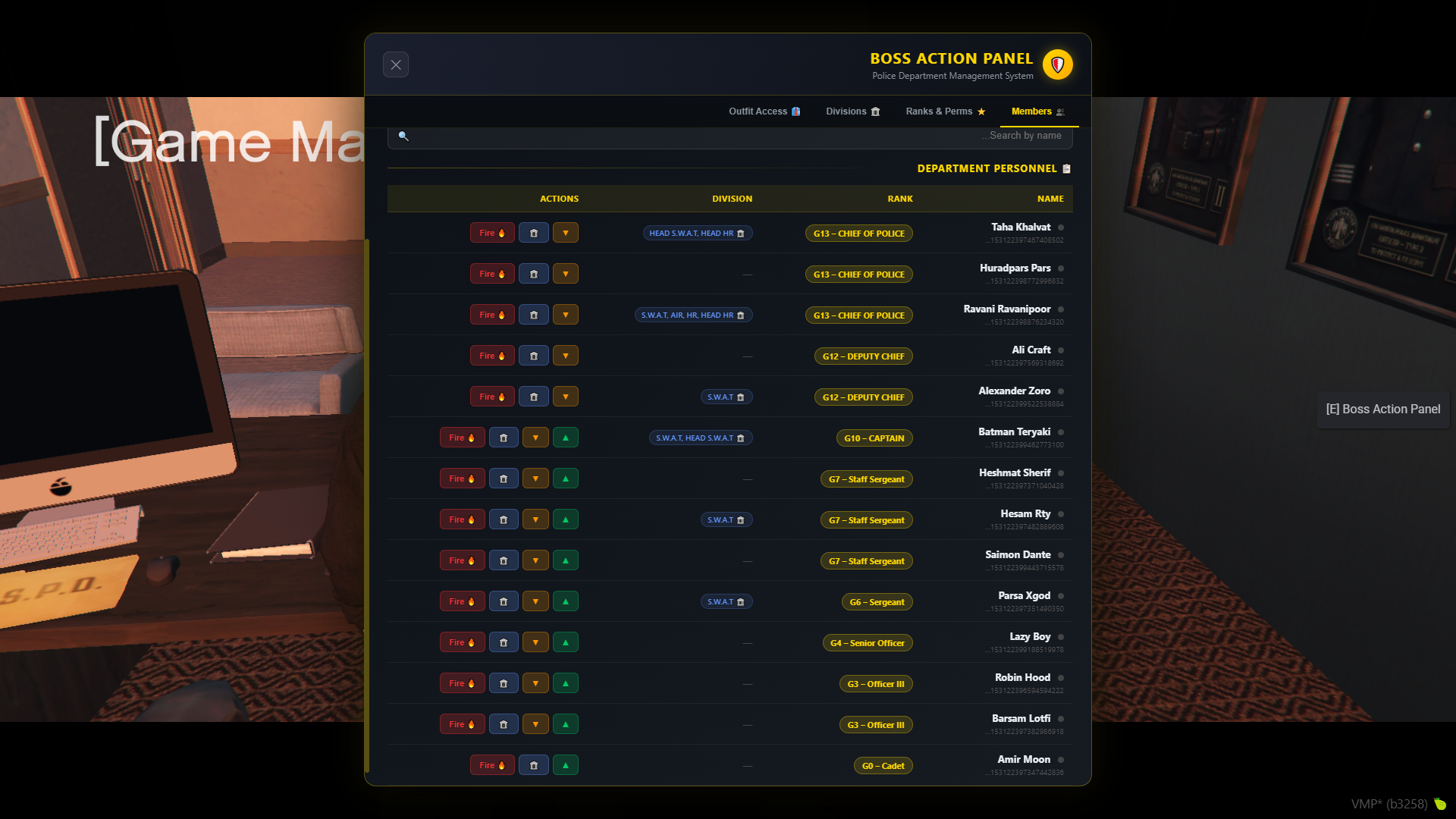Click the G10 – CAPTAIN rank badge
1456x819 pixels.
pyautogui.click(x=874, y=438)
